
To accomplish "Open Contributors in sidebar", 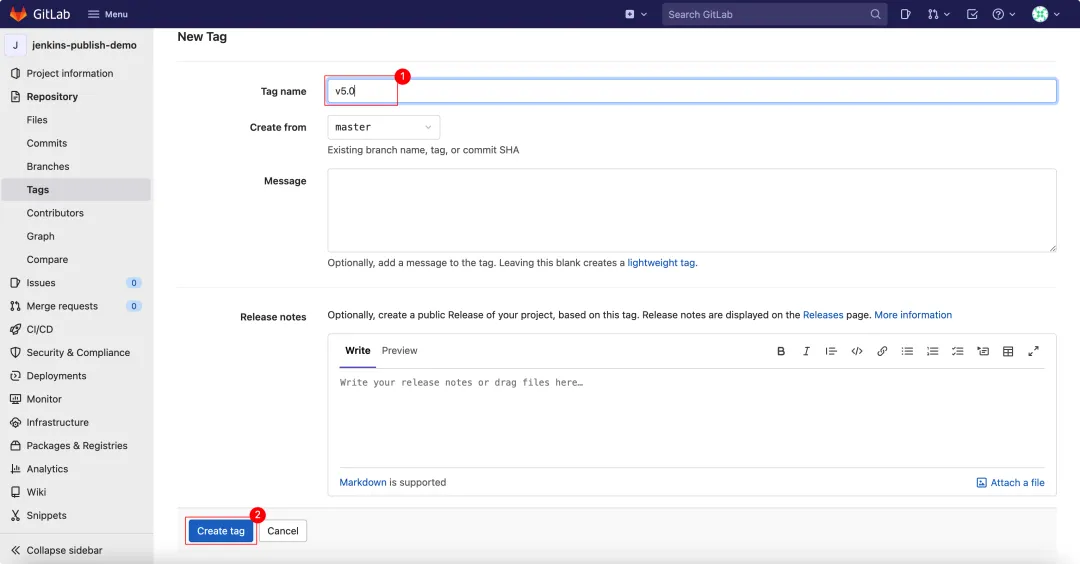I will (55, 213).
